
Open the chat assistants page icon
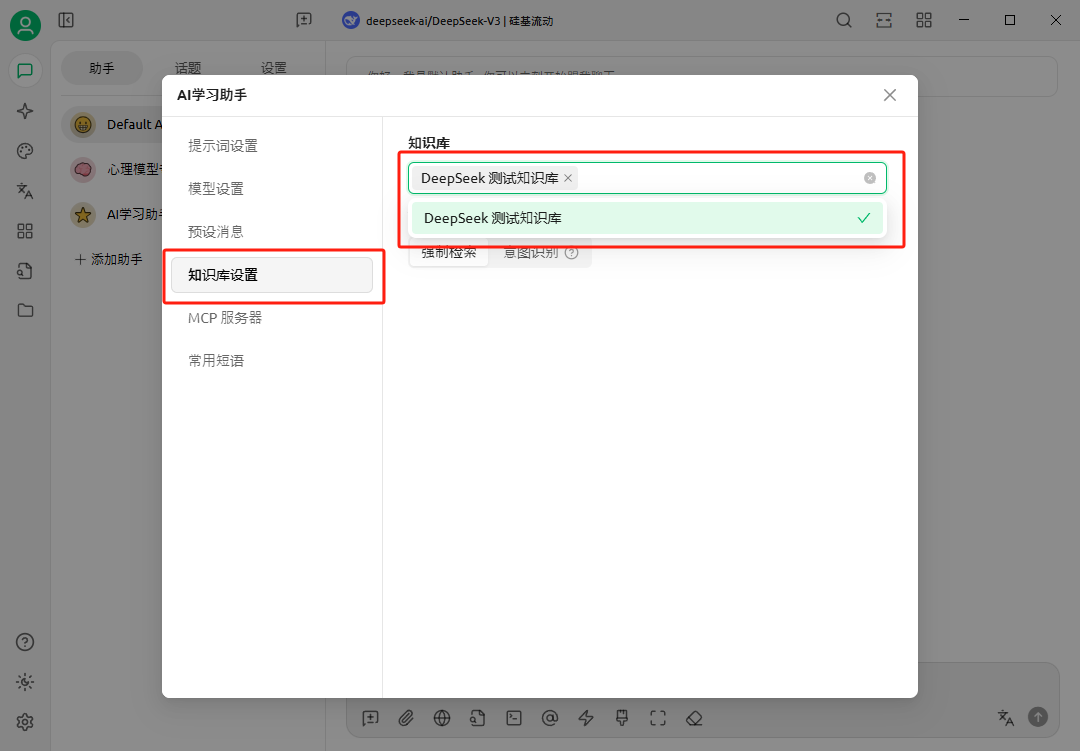pyautogui.click(x=25, y=71)
